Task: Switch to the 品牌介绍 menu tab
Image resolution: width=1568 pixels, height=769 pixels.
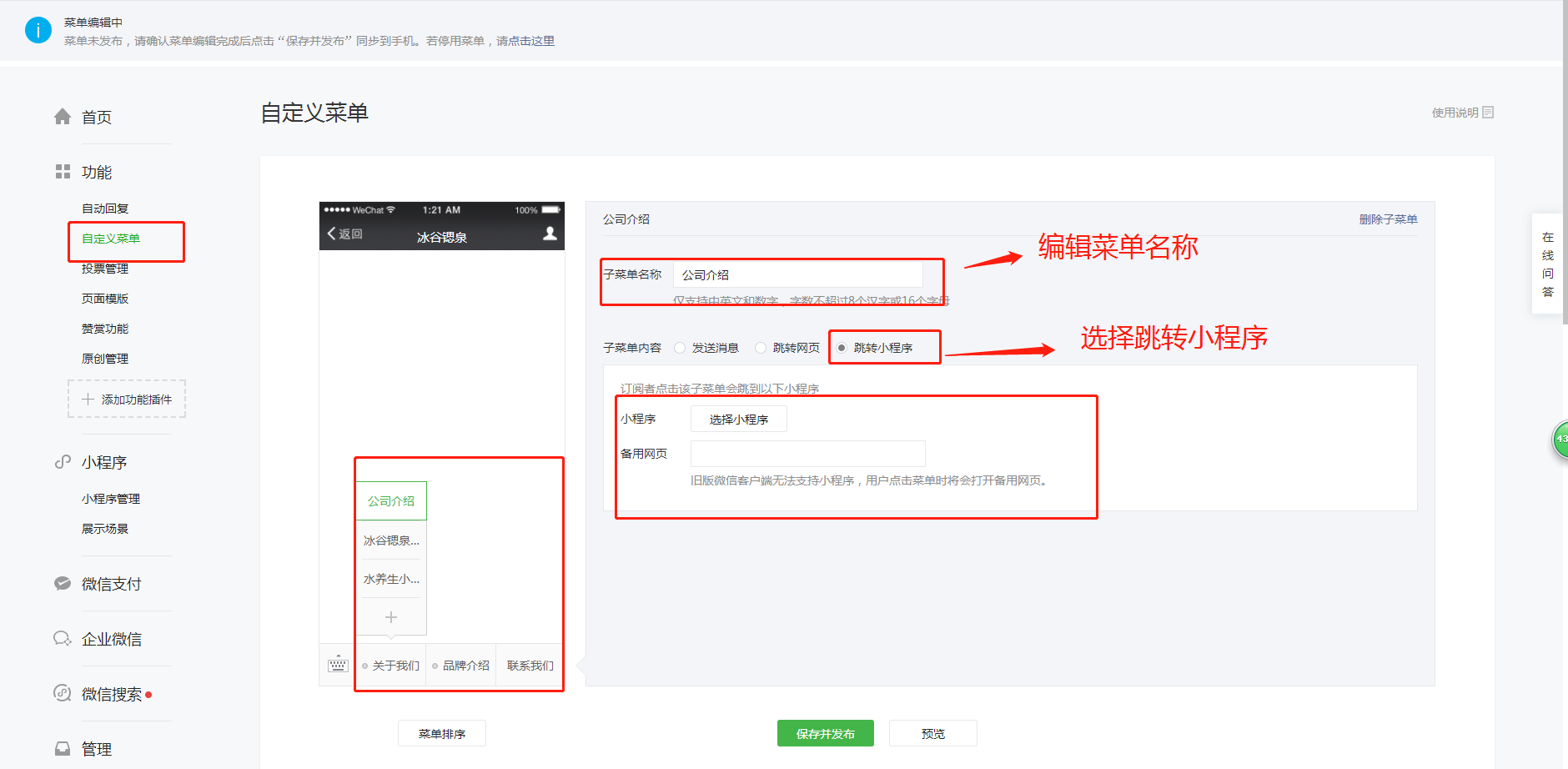Action: (460, 665)
